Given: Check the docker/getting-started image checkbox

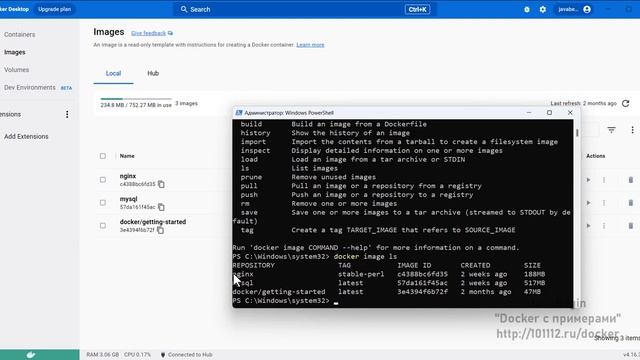Looking at the screenshot, I should pyautogui.click(x=102, y=225).
